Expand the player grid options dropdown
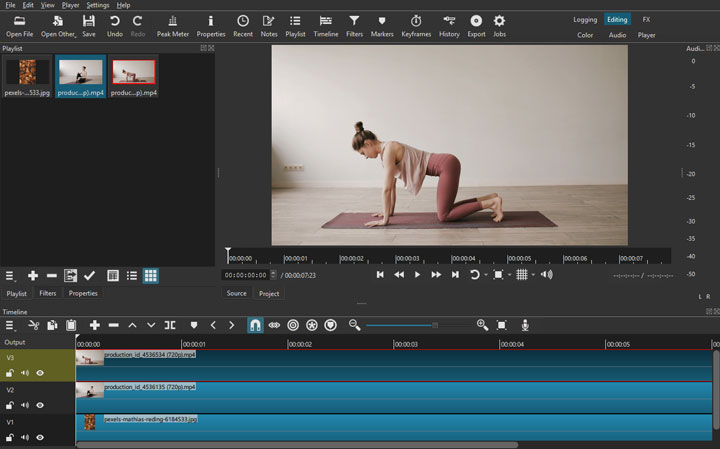Screen dimensions: 720x449 coord(534,275)
